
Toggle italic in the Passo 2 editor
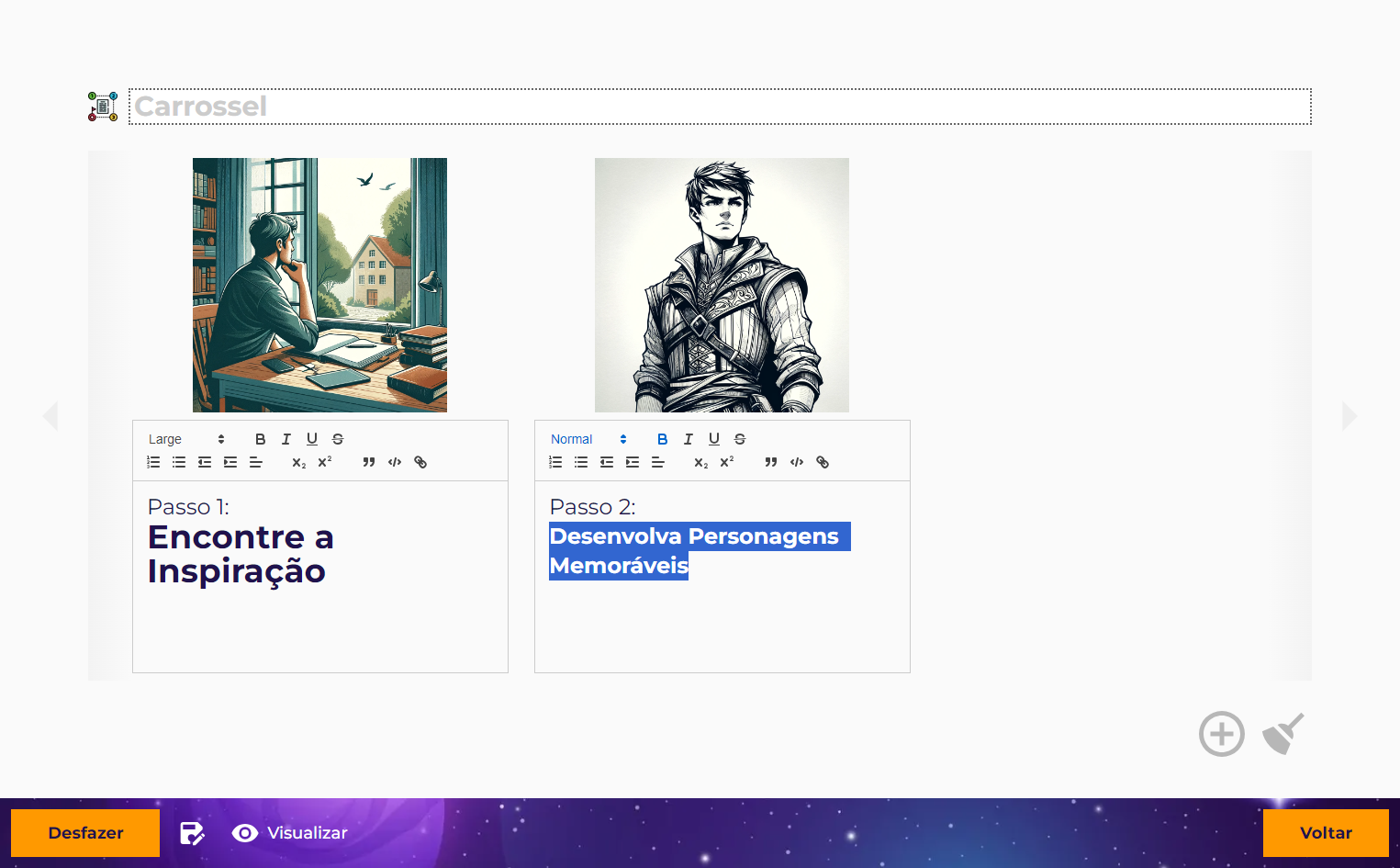[x=689, y=439]
